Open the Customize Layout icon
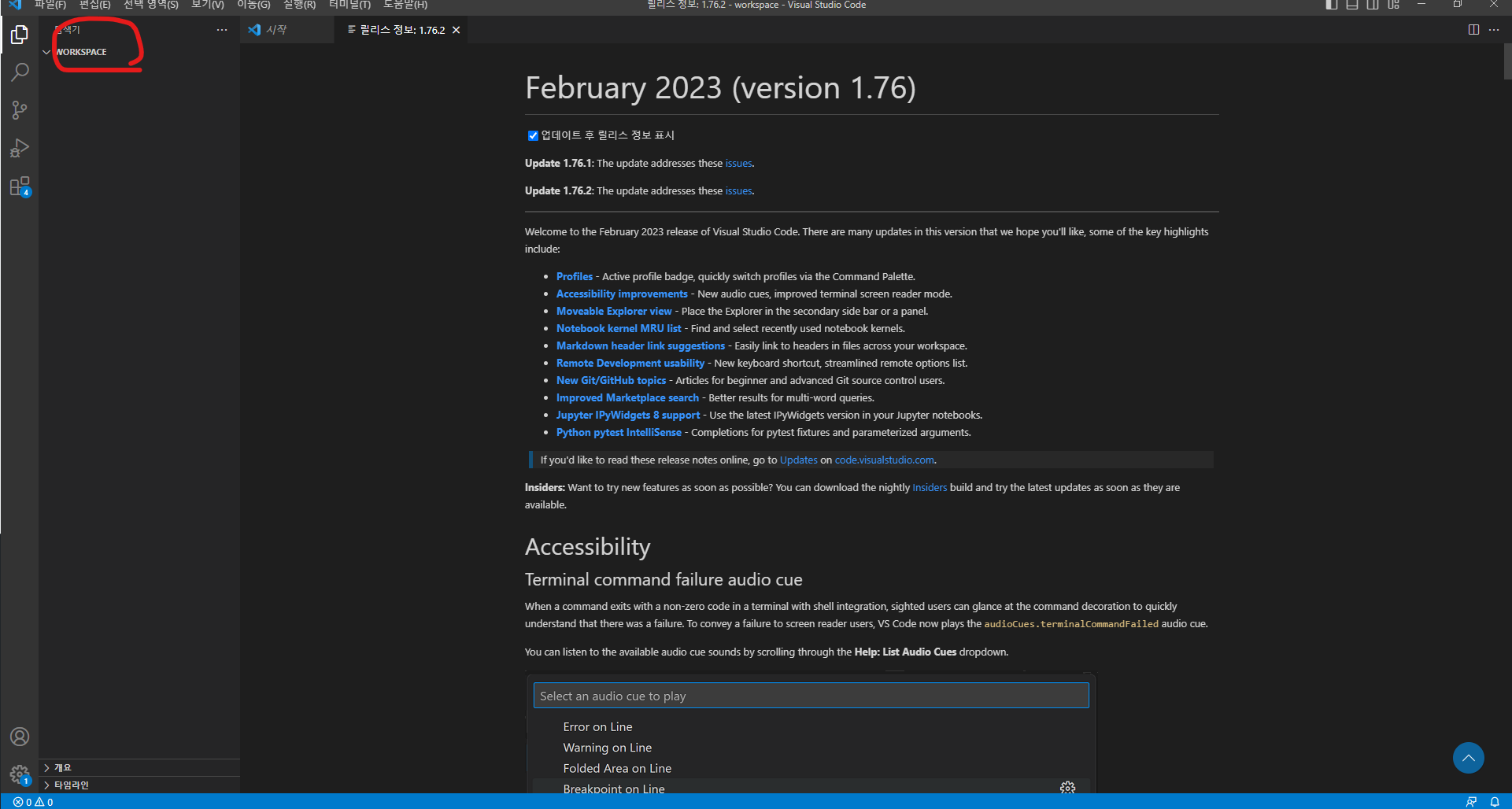 (1393, 5)
